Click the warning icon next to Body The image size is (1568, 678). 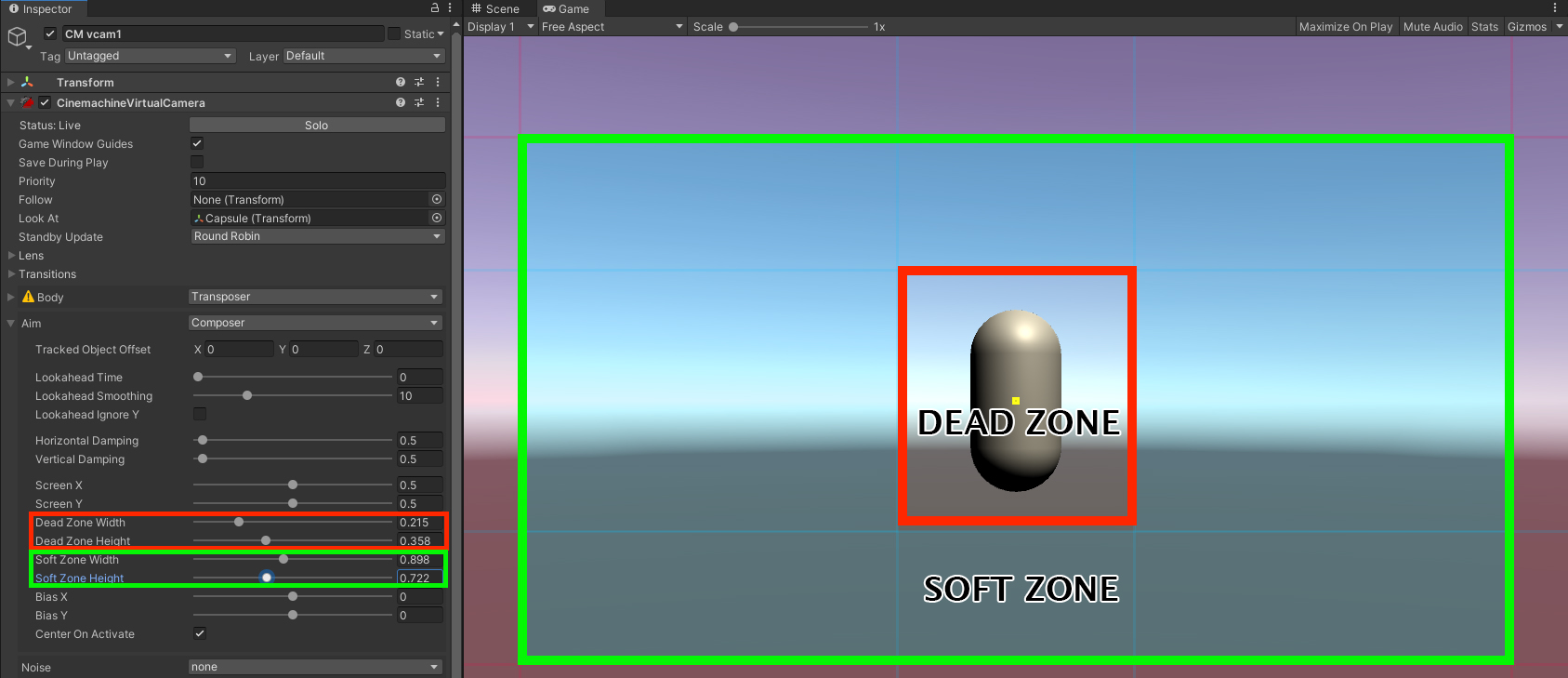[28, 297]
